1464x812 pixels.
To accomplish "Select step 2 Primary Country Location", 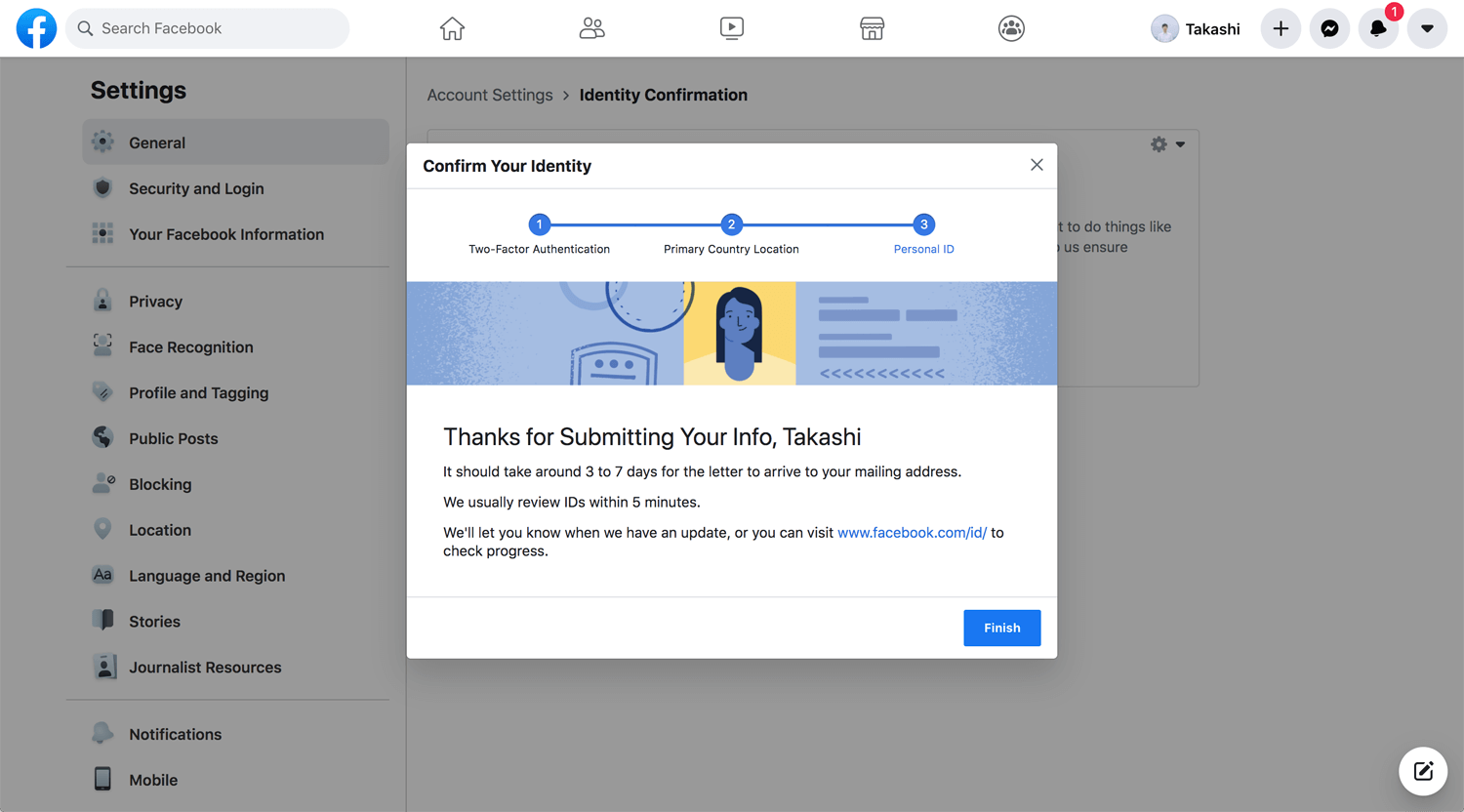I will click(x=731, y=234).
